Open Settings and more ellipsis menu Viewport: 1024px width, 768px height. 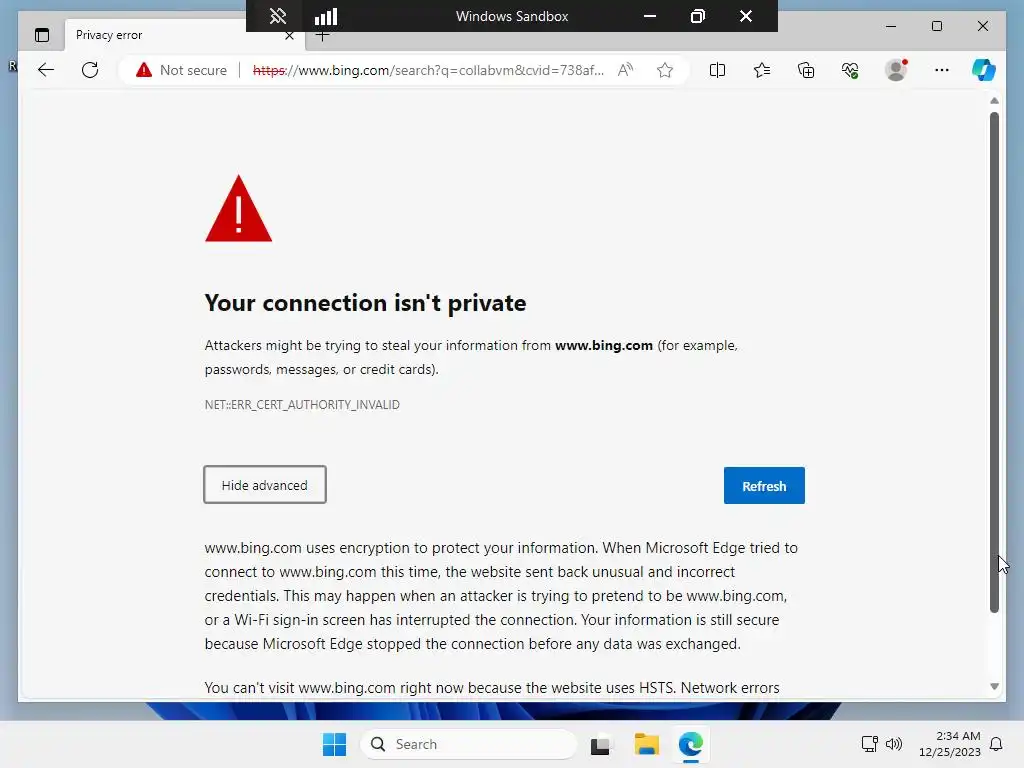[941, 70]
